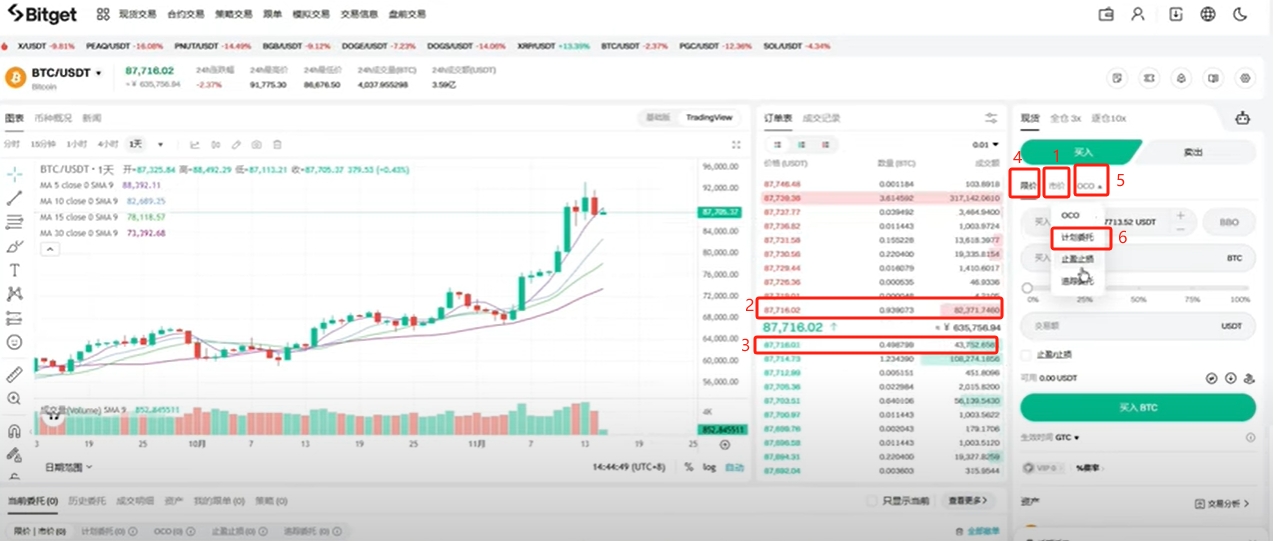Open the 日期范围 date range dropdown
This screenshot has height=541, width=1274.
pyautogui.click(x=68, y=467)
